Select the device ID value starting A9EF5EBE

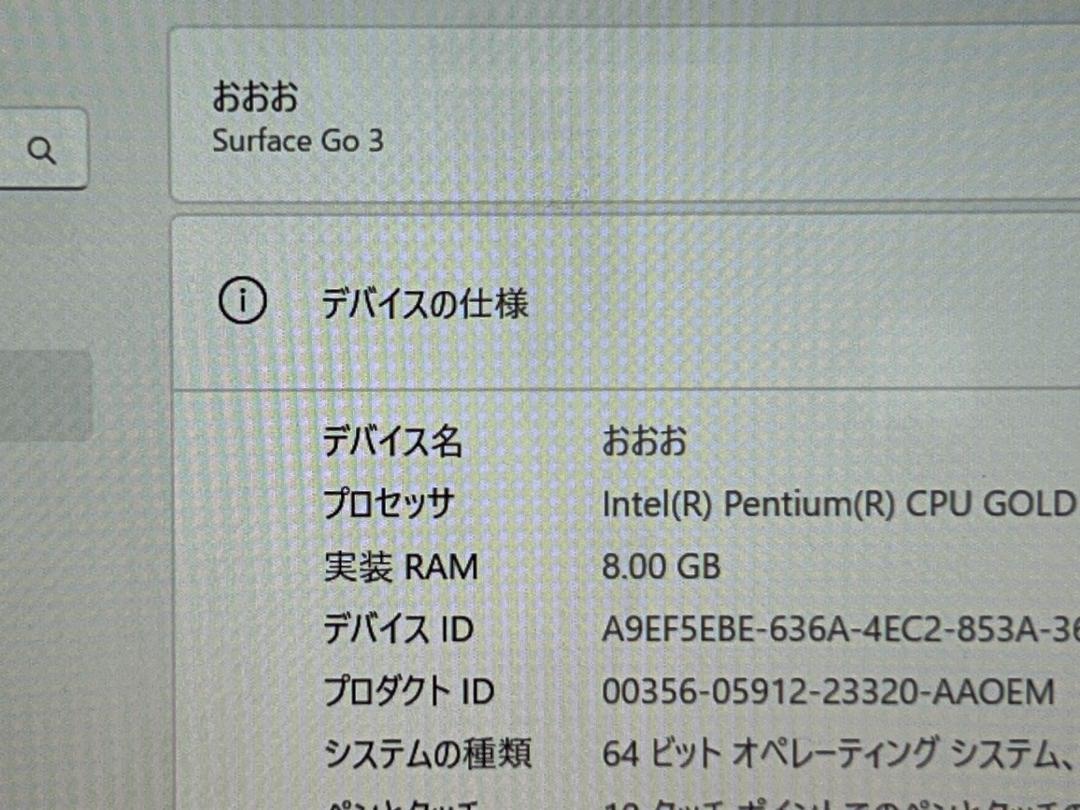pyautogui.click(x=840, y=629)
